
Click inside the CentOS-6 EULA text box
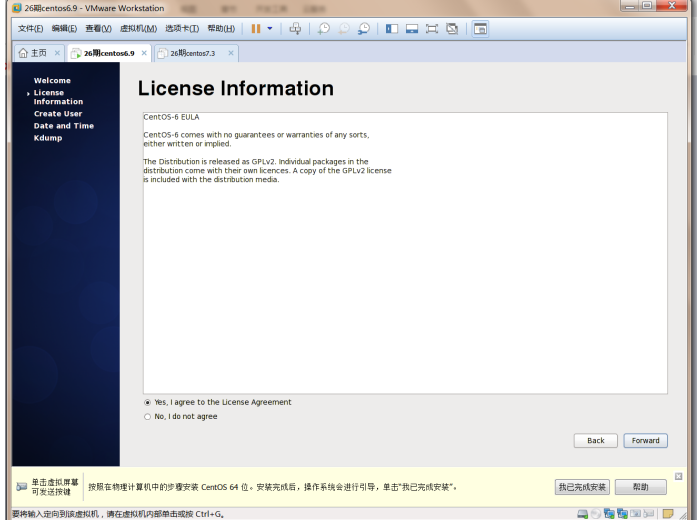point(405,253)
